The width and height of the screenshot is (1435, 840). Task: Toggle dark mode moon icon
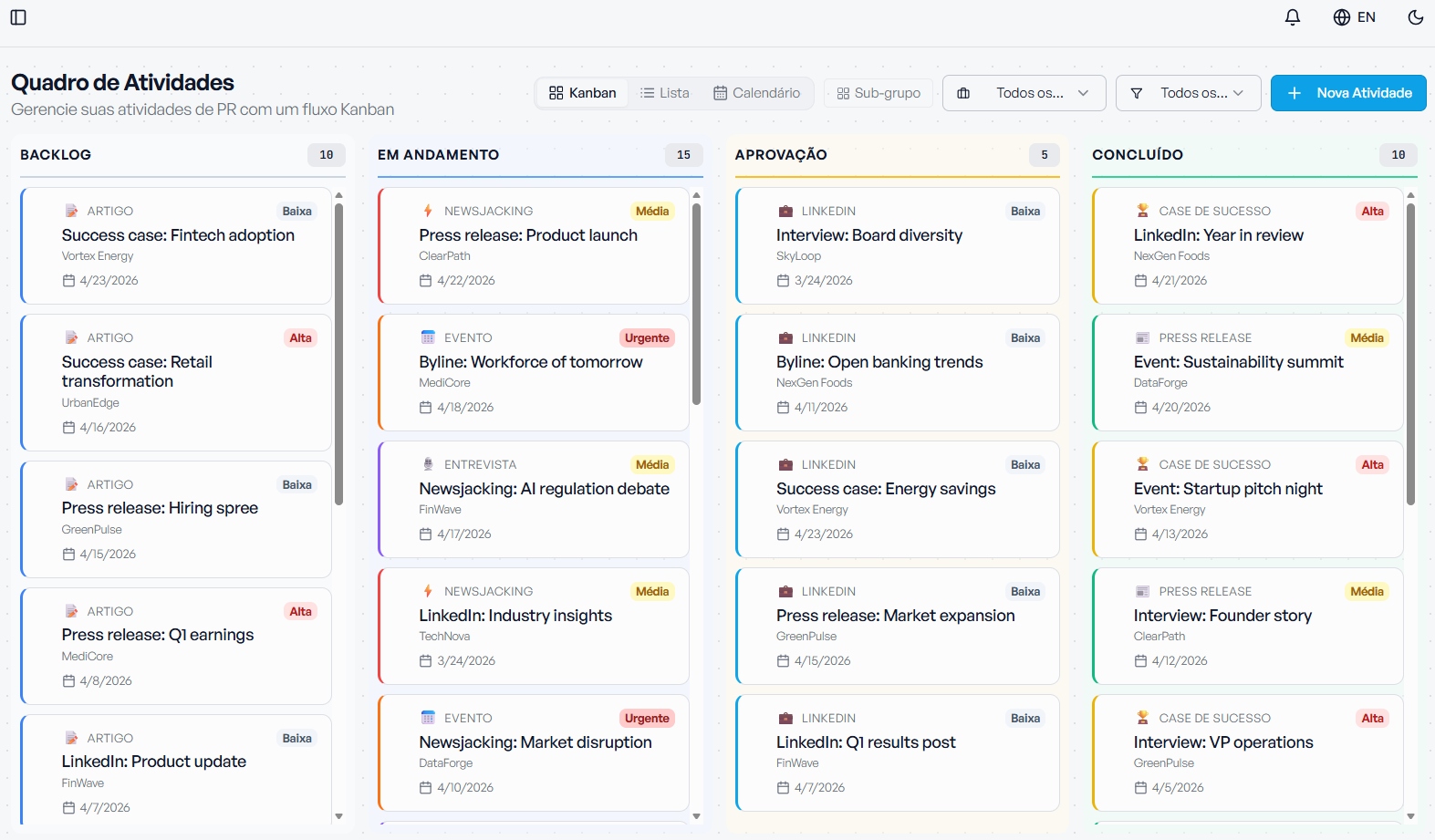tap(1415, 17)
